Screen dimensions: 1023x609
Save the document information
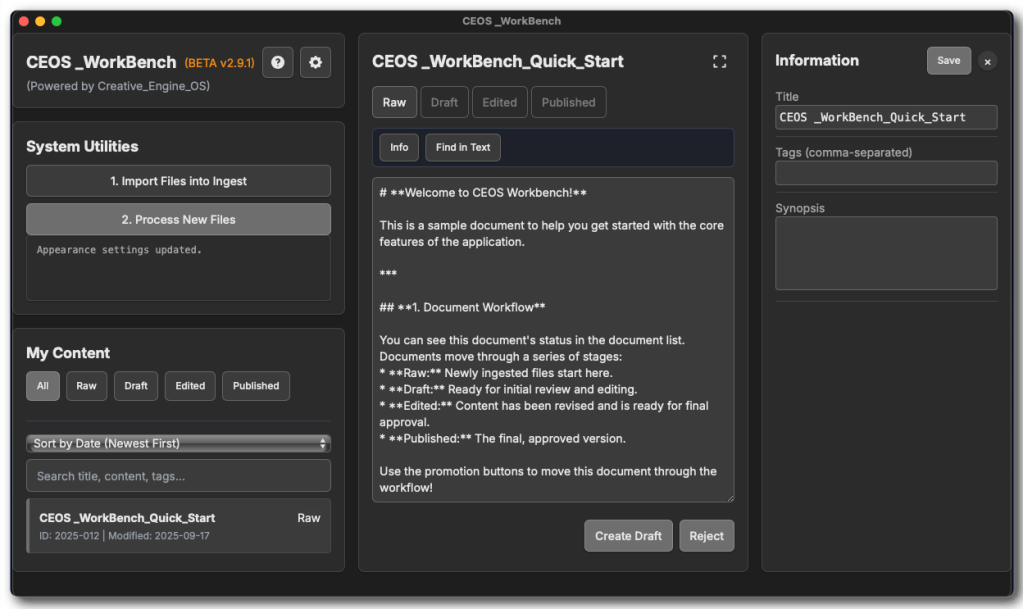[x=947, y=60]
